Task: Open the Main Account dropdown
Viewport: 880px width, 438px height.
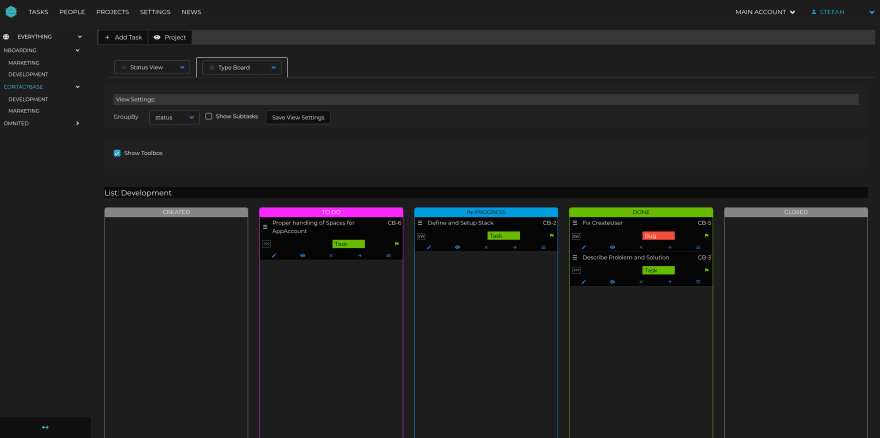Action: pyautogui.click(x=765, y=12)
